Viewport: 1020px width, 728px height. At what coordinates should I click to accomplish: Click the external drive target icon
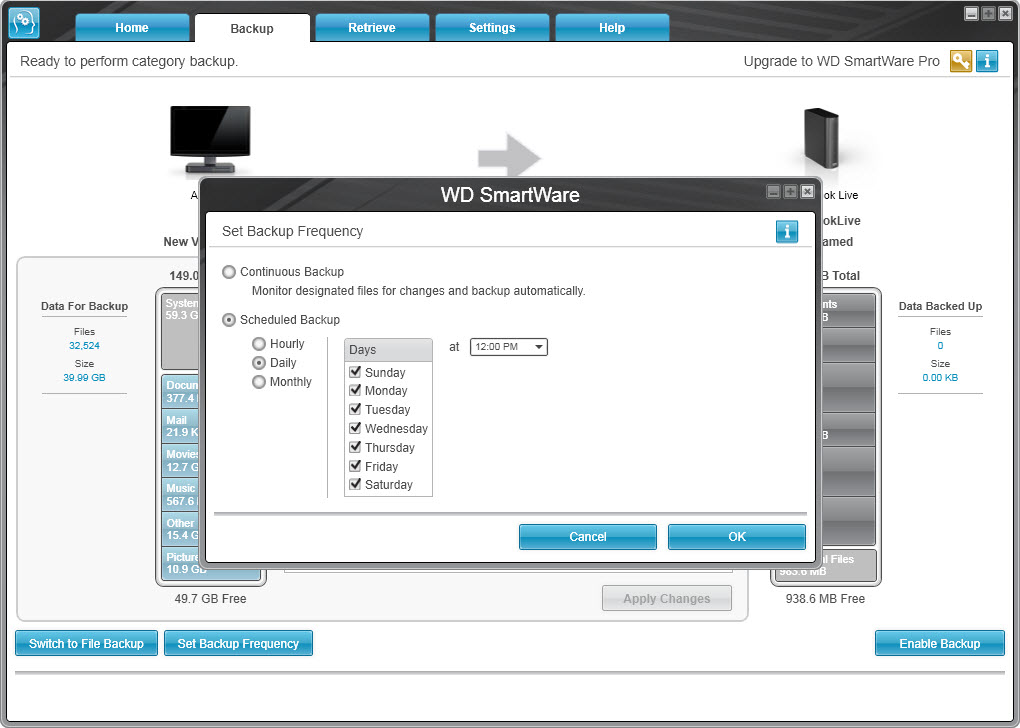822,138
